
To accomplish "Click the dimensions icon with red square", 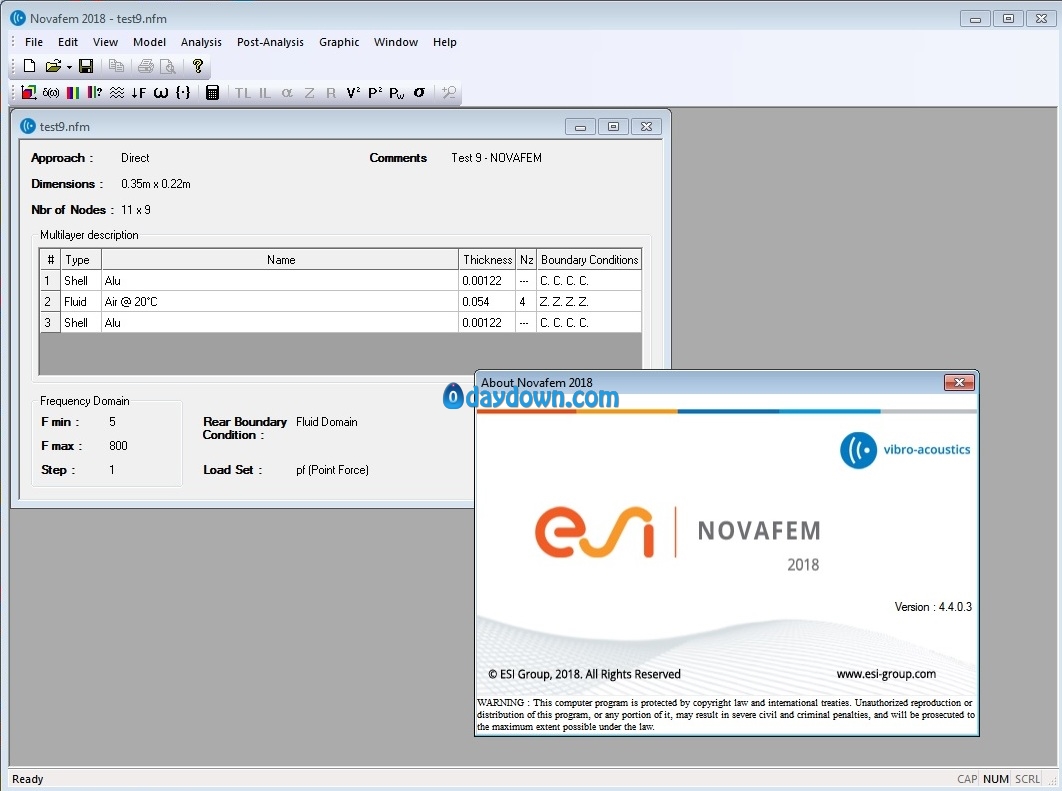I will [x=28, y=92].
